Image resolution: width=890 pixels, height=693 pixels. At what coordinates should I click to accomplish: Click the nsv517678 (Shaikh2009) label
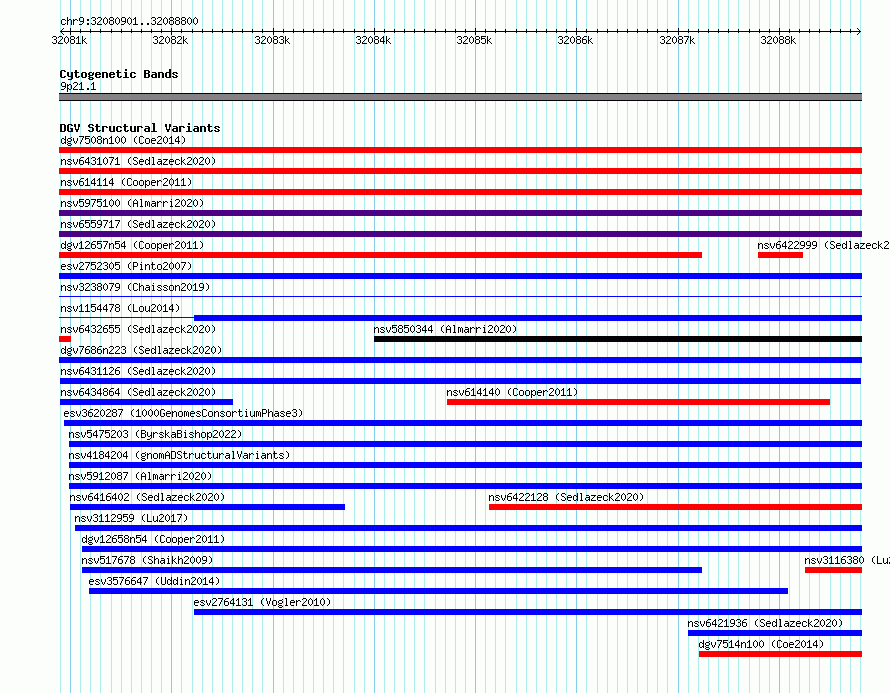pyautogui.click(x=148, y=560)
